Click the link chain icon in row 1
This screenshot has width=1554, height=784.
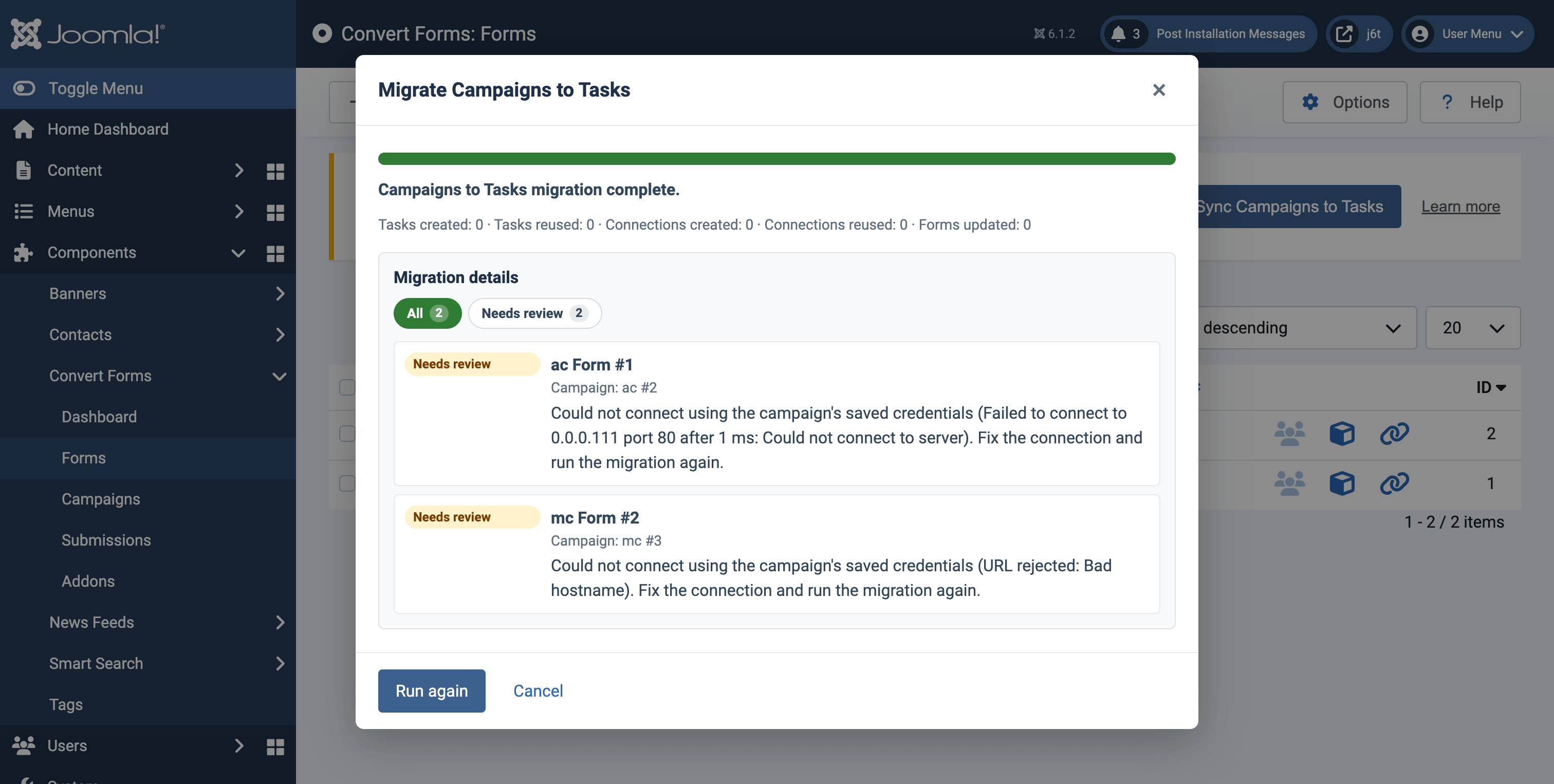point(1394,482)
